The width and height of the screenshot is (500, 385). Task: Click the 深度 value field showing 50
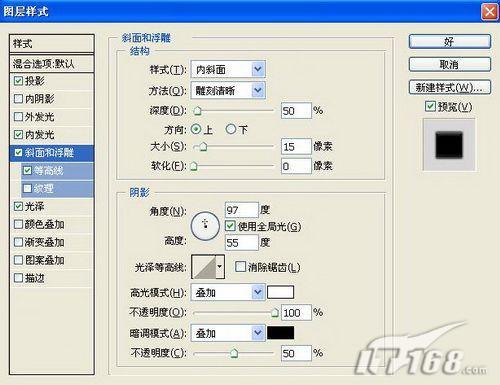296,111
